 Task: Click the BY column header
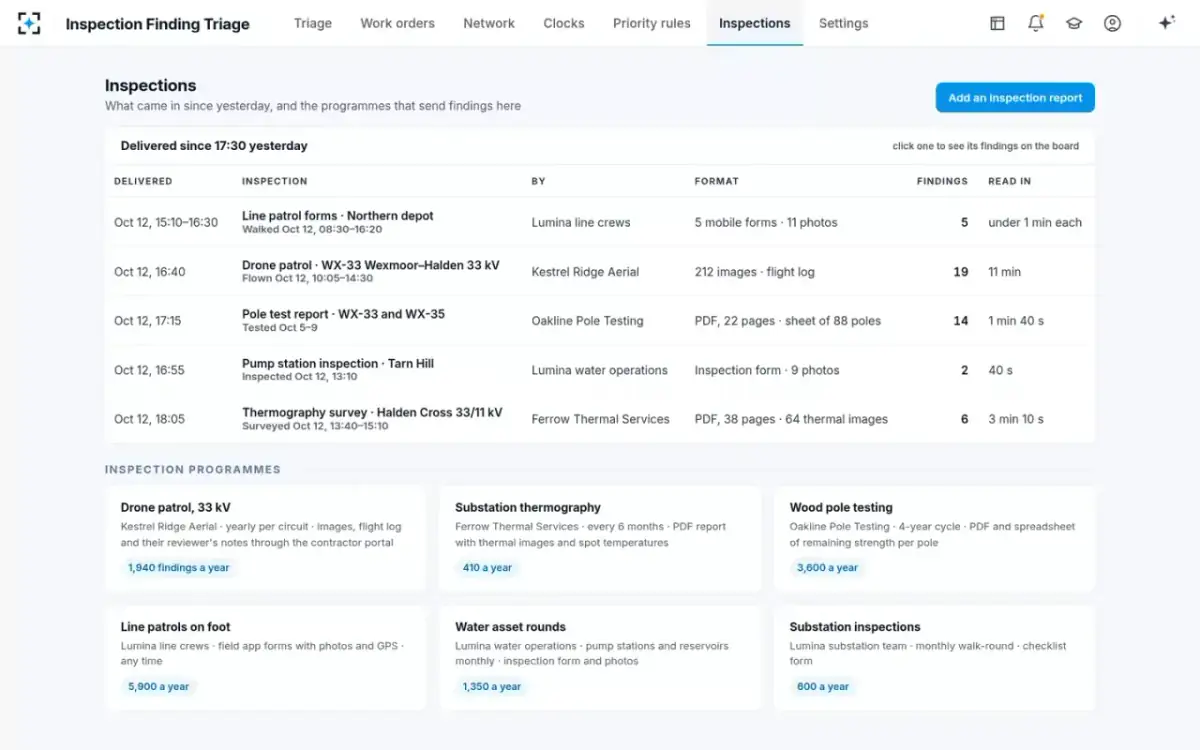point(539,181)
